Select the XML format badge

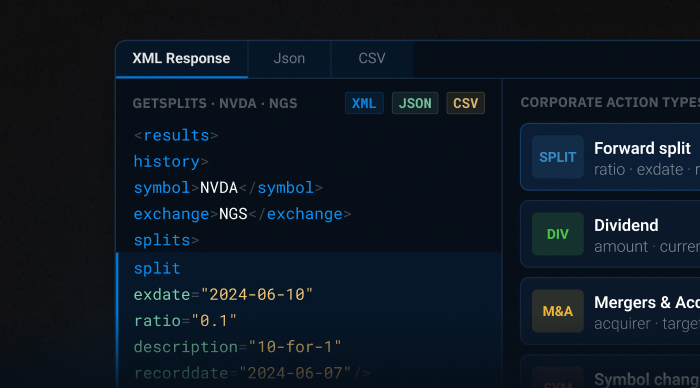click(364, 103)
